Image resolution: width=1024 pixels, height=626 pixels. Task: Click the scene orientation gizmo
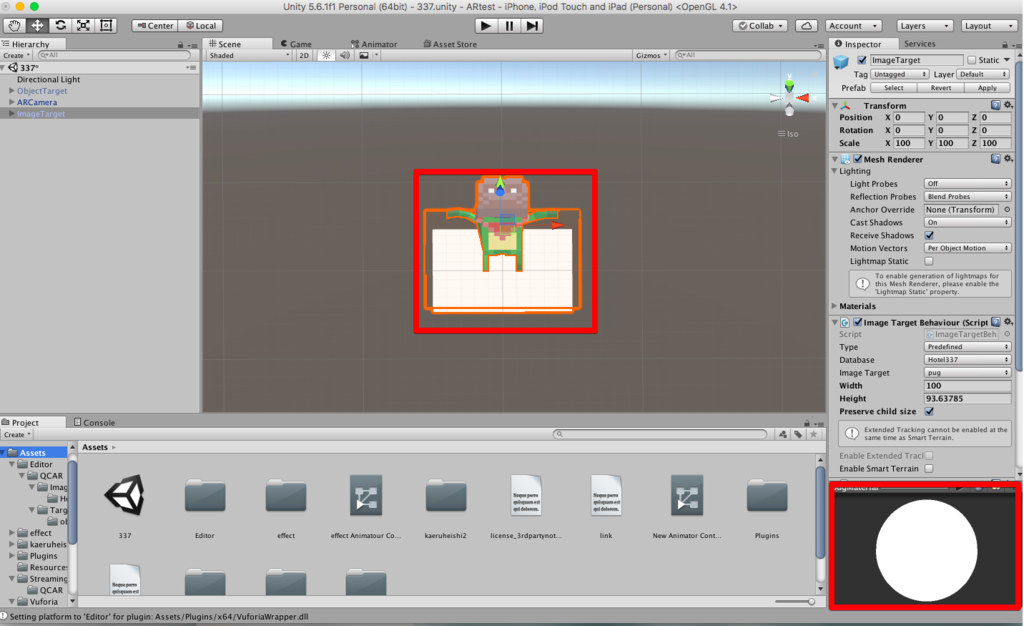[789, 97]
